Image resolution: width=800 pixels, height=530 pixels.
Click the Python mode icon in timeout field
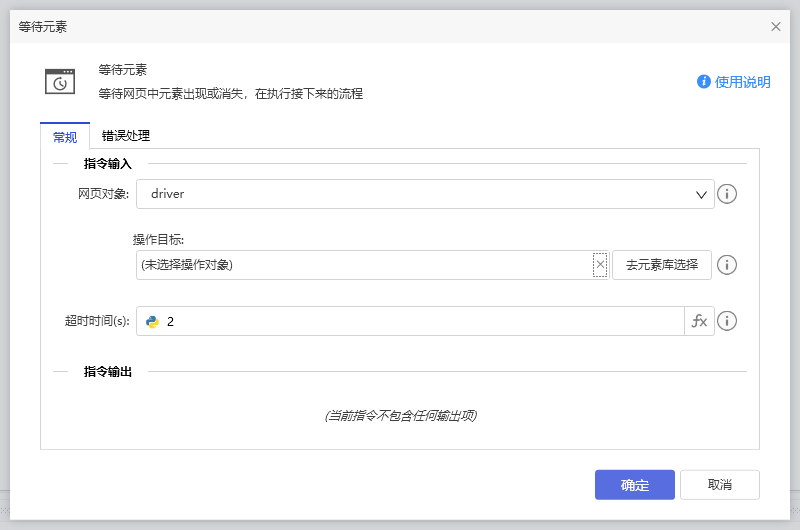click(x=152, y=321)
